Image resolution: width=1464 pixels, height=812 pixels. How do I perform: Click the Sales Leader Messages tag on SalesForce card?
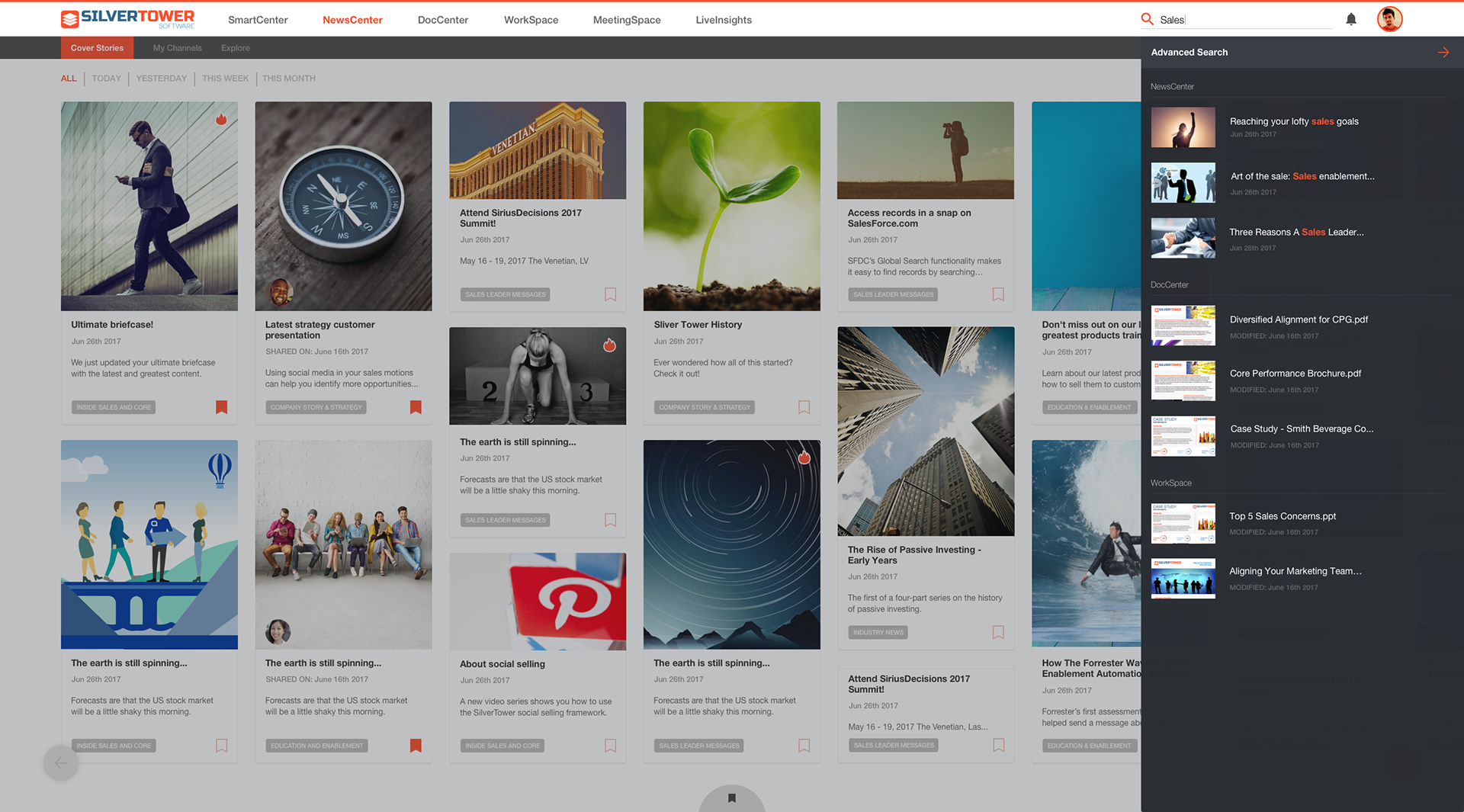[893, 294]
